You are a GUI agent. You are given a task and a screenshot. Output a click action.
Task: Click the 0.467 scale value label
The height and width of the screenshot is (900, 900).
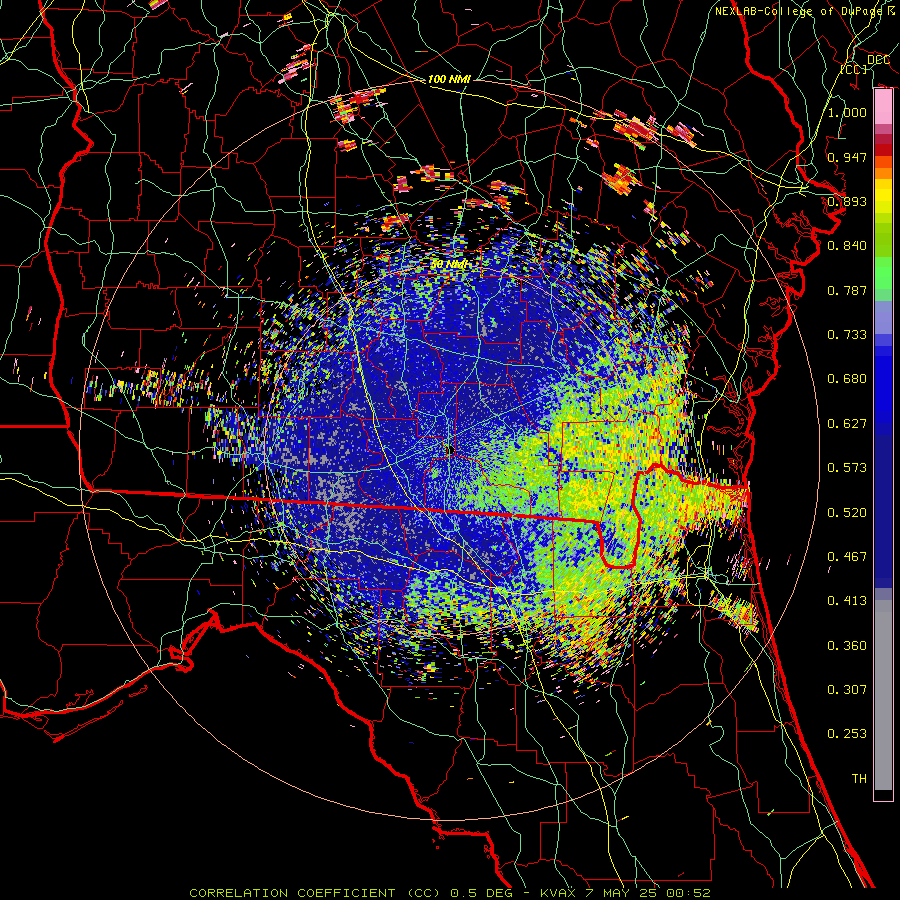click(x=847, y=557)
